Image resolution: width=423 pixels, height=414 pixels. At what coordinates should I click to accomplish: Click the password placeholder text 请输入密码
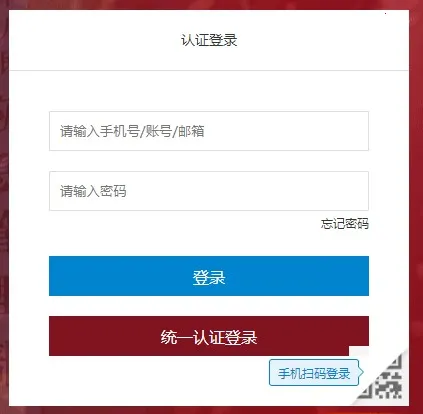(93, 191)
